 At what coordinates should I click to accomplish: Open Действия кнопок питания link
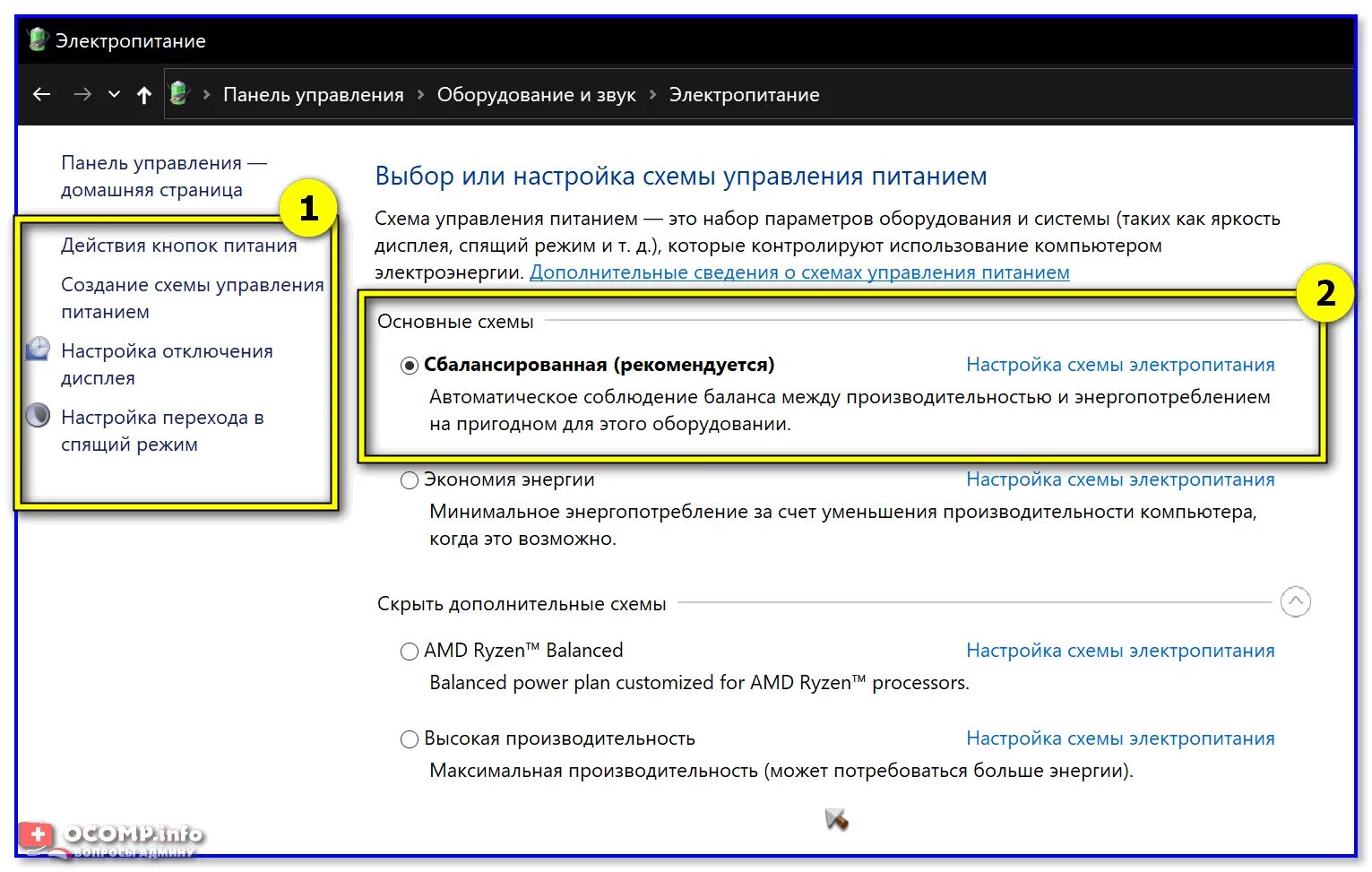point(179,246)
